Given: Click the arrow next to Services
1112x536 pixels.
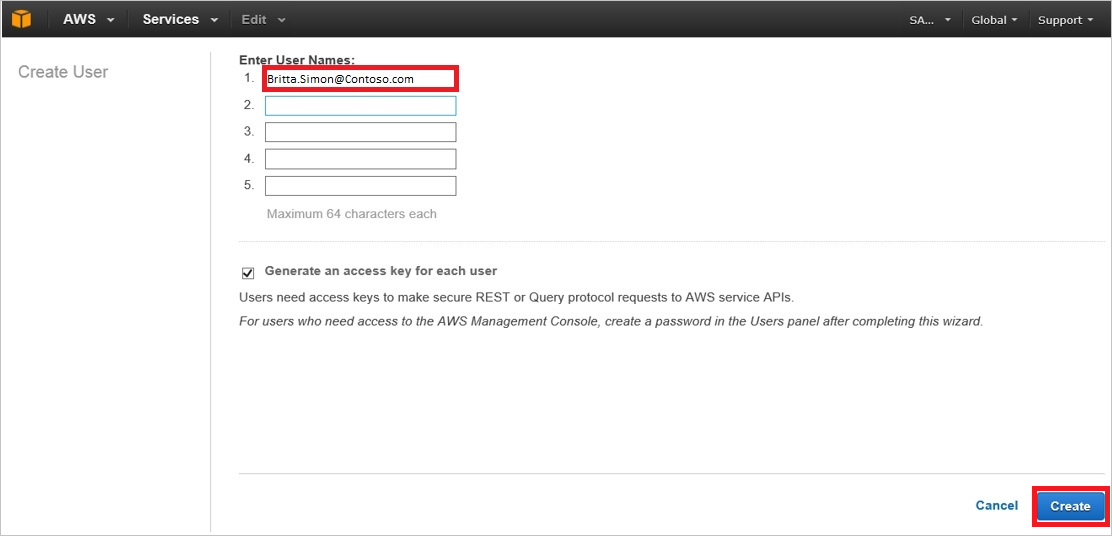Looking at the screenshot, I should click(214, 20).
